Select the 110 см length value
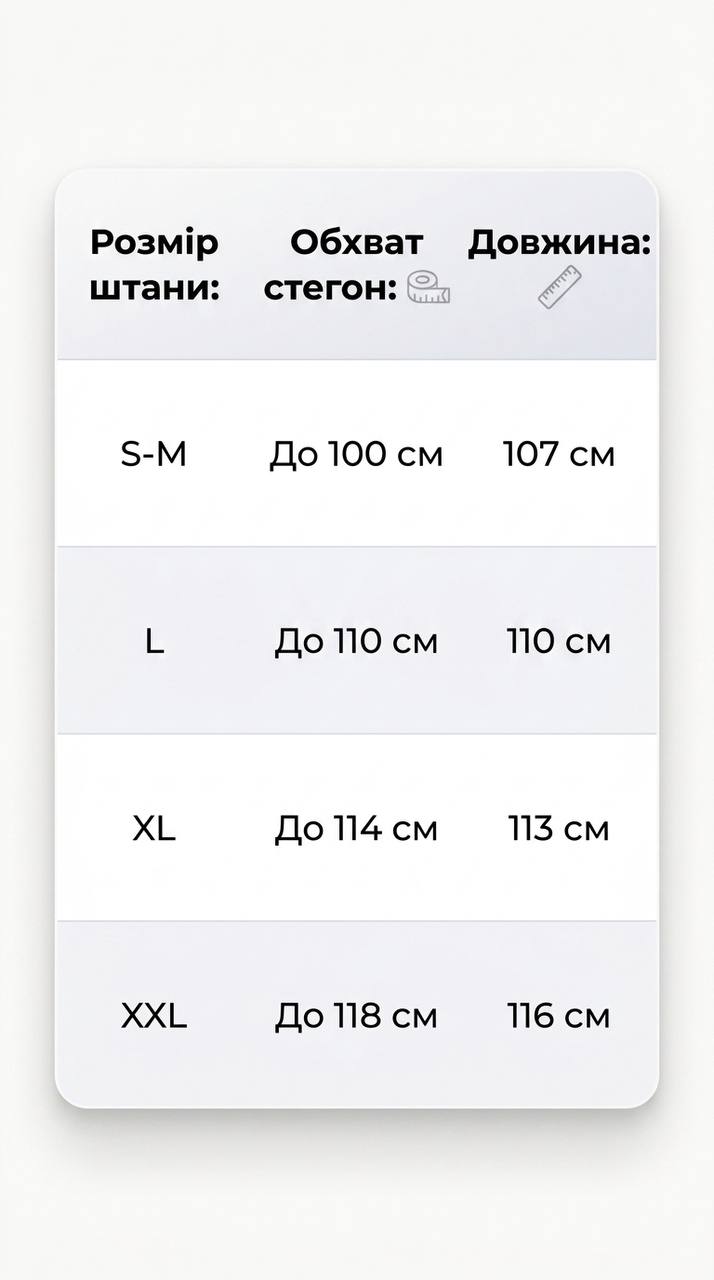Viewport: 714px width, 1280px height. [x=559, y=642]
